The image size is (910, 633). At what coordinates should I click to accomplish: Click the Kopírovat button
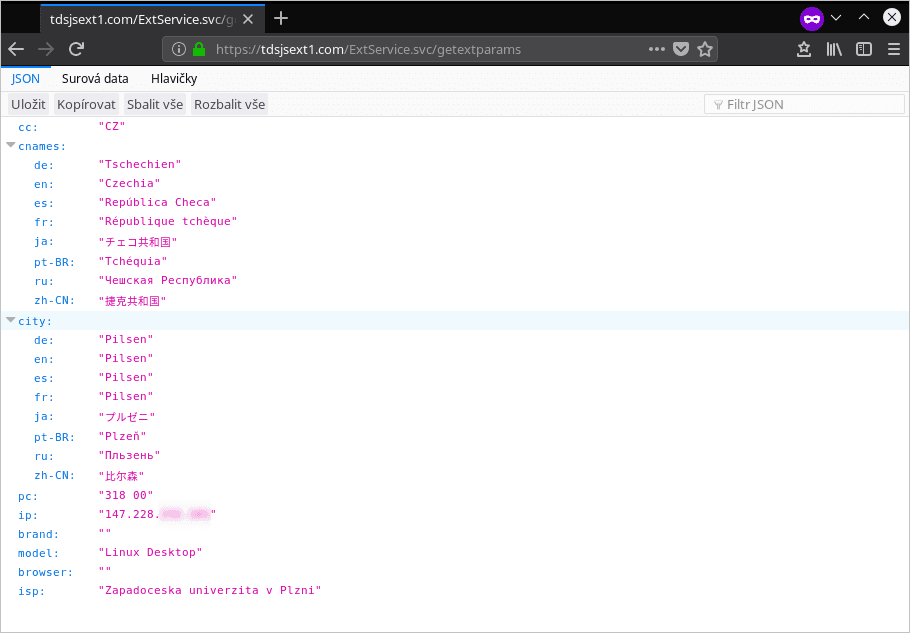86,104
